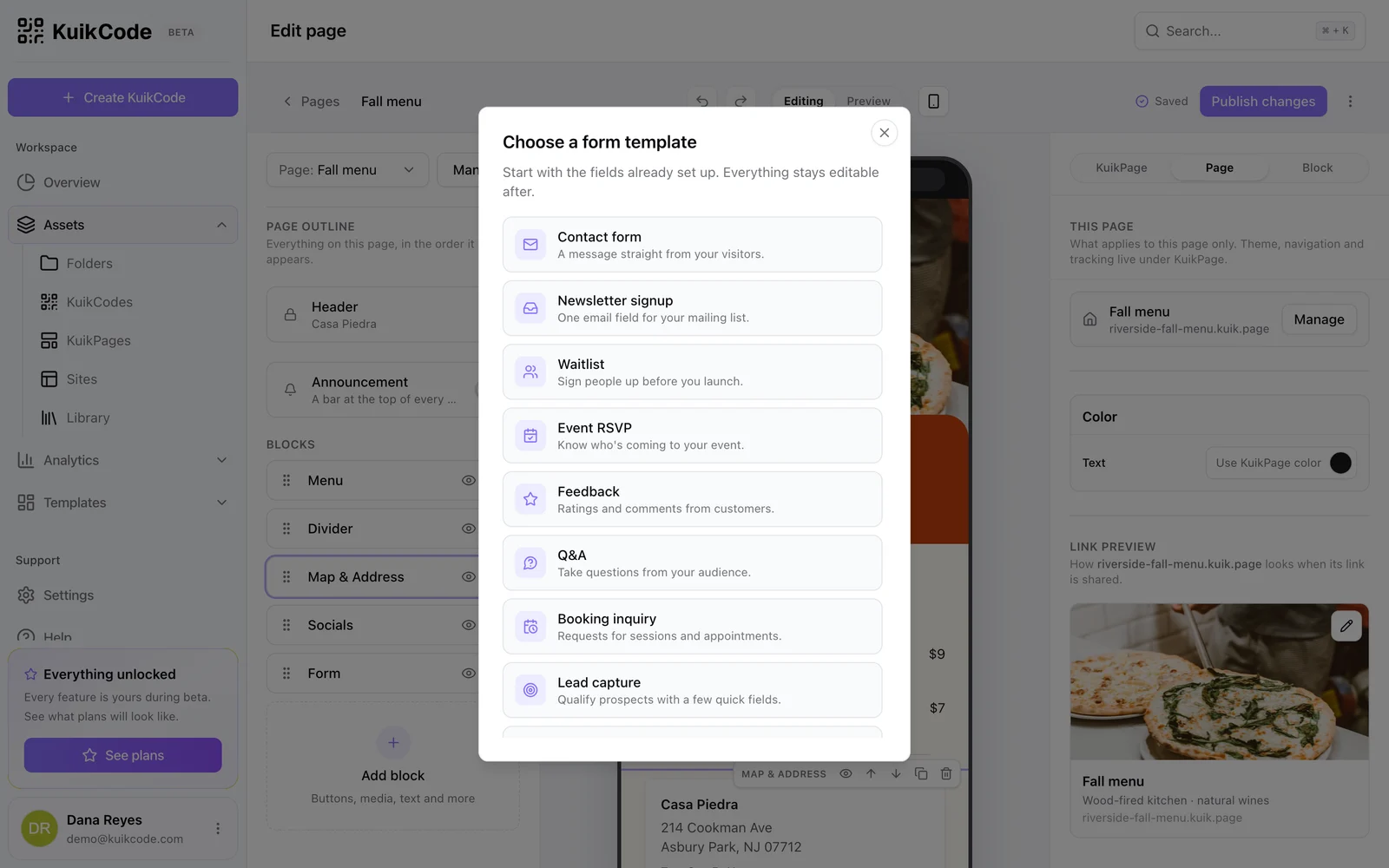Toggle visibility of the Menu block

tap(469, 480)
